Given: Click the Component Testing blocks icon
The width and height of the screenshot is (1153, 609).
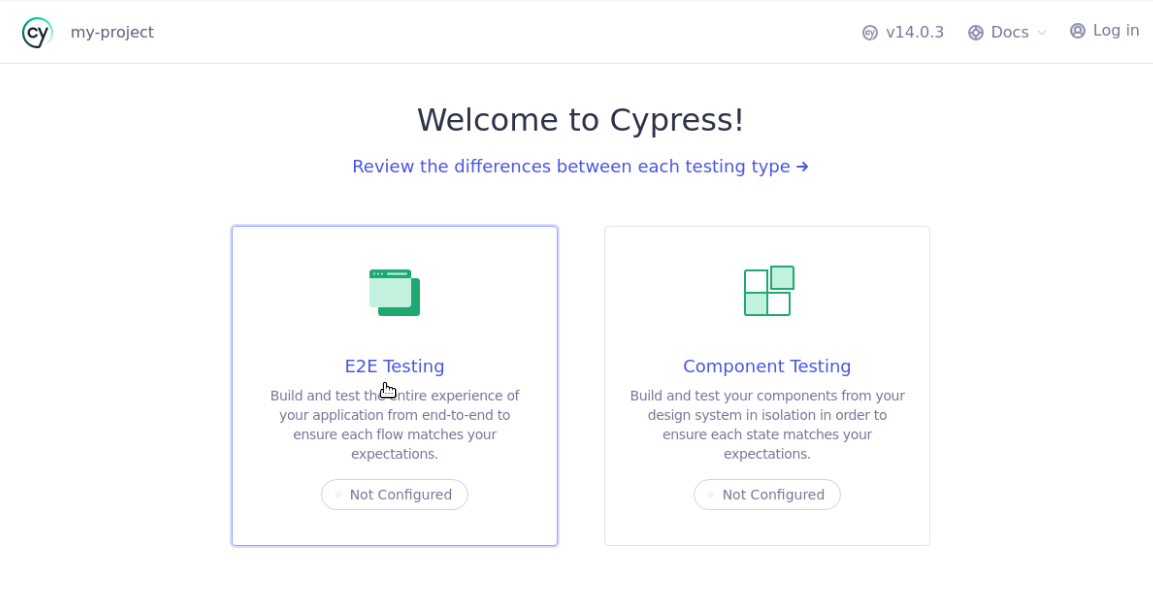Looking at the screenshot, I should pos(769,291).
